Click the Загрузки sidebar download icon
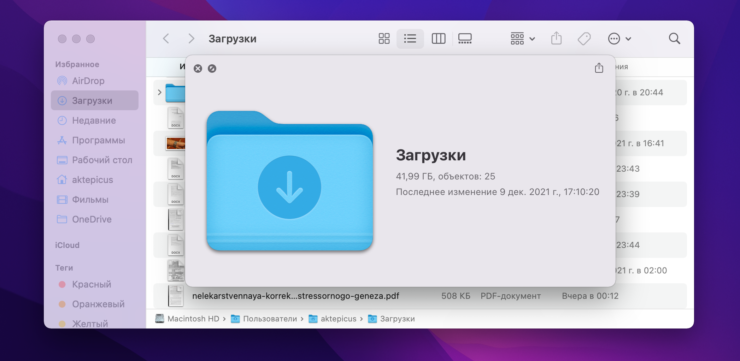The height and width of the screenshot is (361, 740). [62, 101]
